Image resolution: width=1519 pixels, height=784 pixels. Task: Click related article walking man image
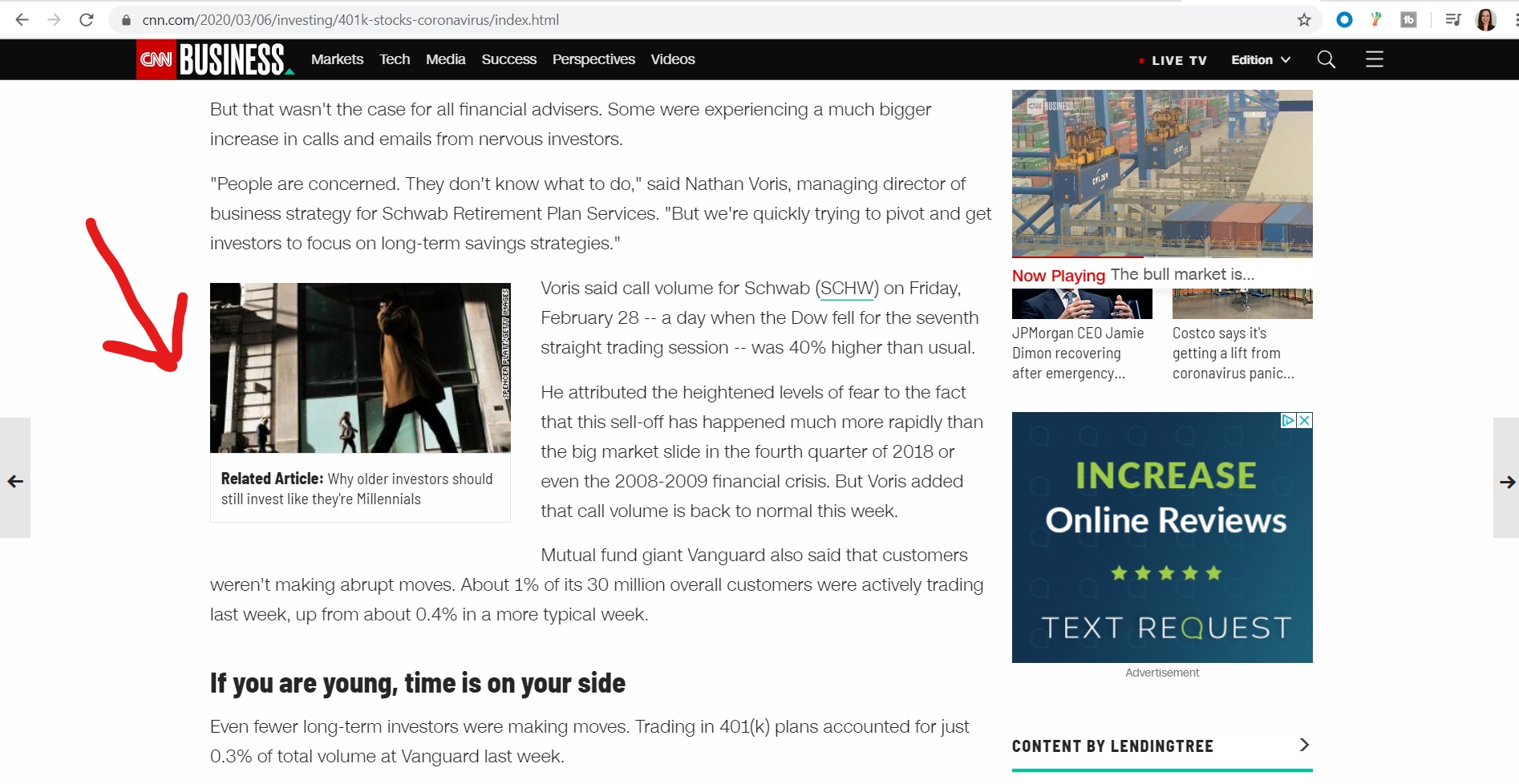[x=360, y=368]
